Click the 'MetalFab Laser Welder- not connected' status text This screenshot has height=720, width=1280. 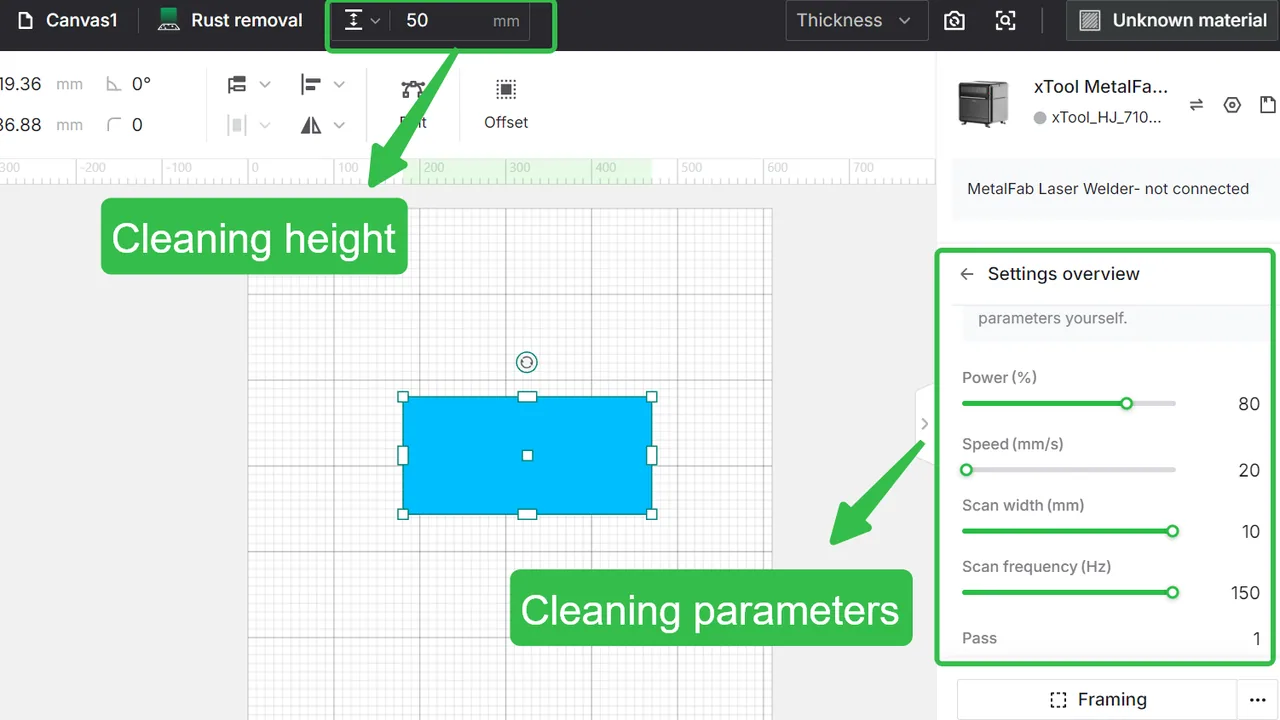1108,188
